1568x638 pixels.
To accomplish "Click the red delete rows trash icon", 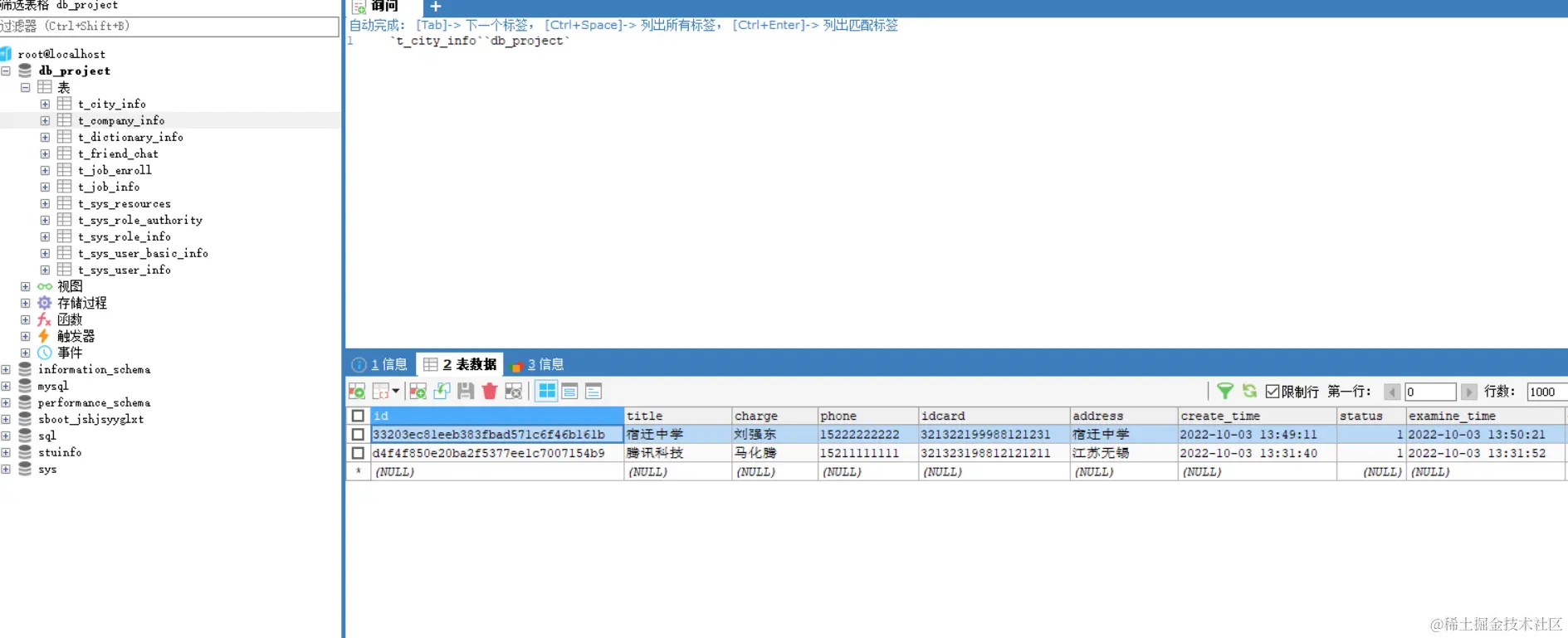I will (x=490, y=391).
